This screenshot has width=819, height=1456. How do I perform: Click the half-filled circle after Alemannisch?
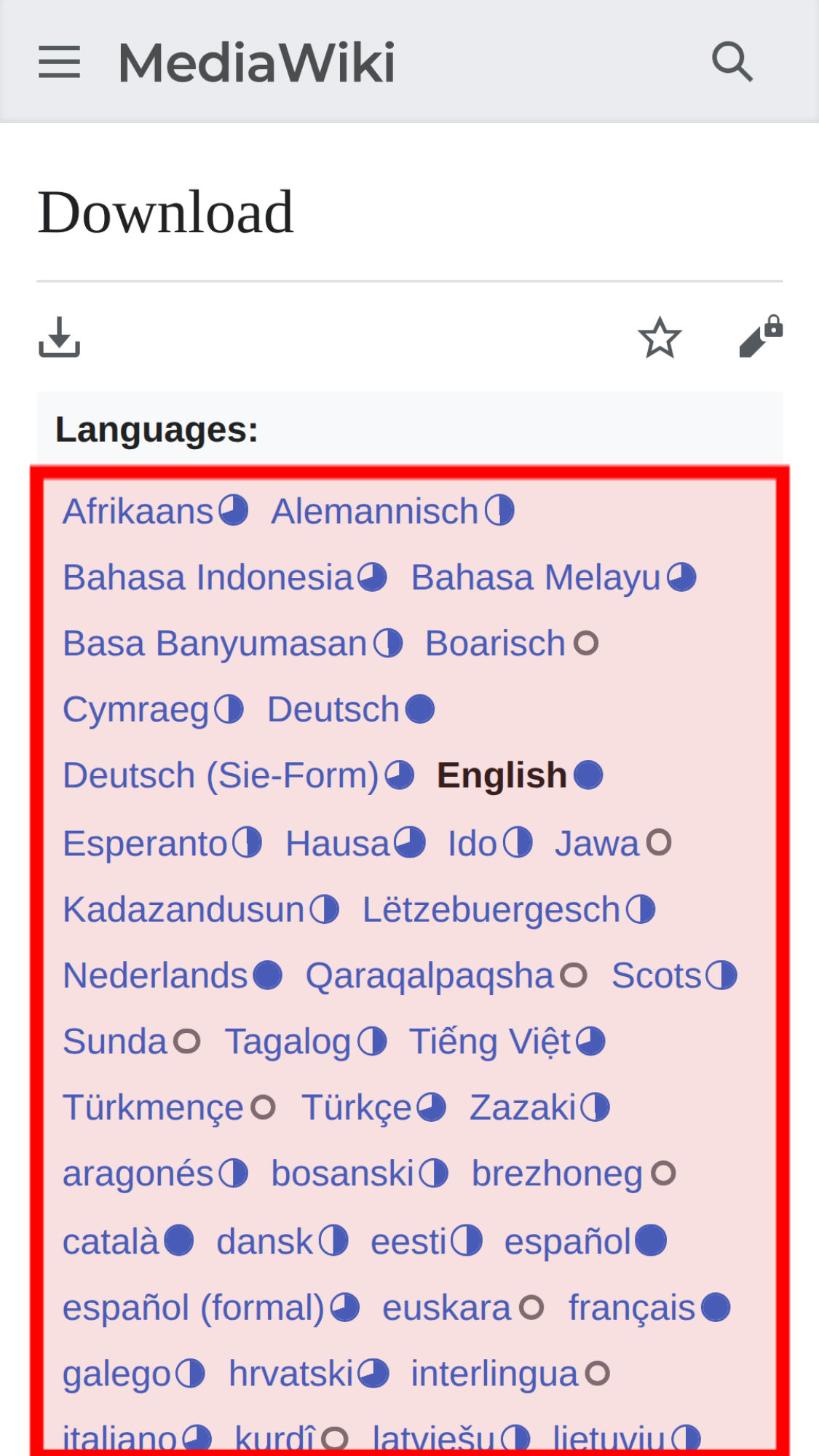[x=500, y=511]
